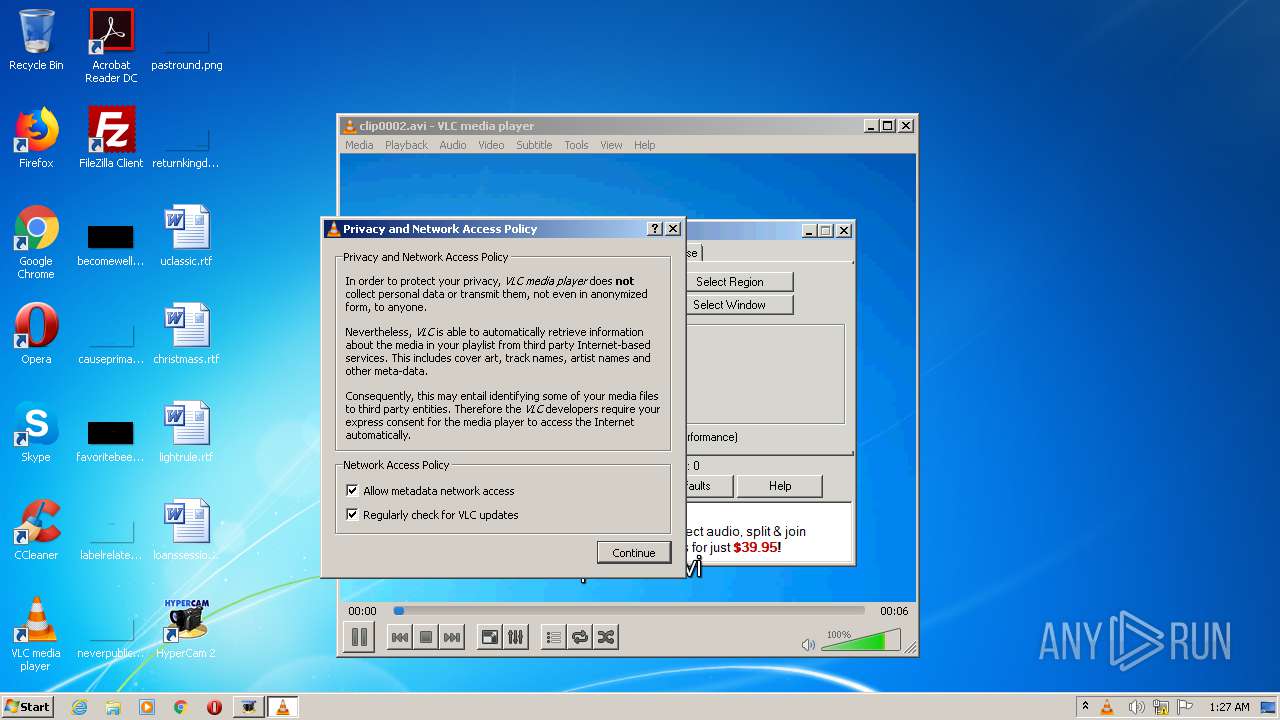
Task: Click the Help button in HyperCam
Action: [780, 486]
